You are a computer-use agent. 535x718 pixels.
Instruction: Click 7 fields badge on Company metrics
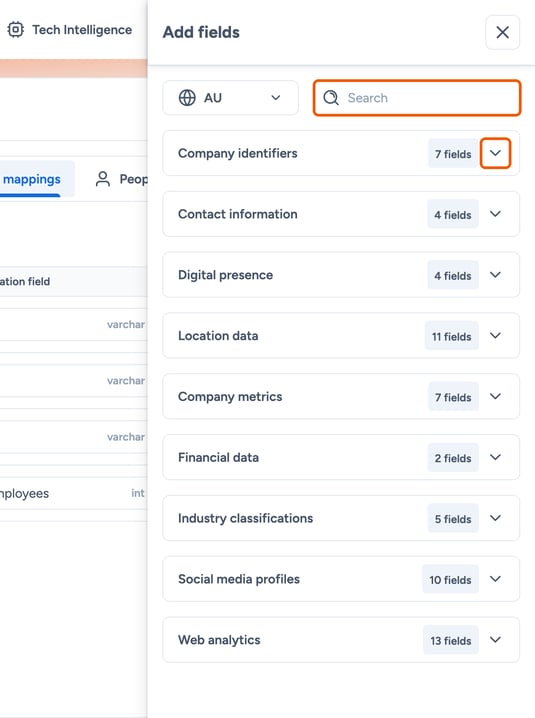453,397
